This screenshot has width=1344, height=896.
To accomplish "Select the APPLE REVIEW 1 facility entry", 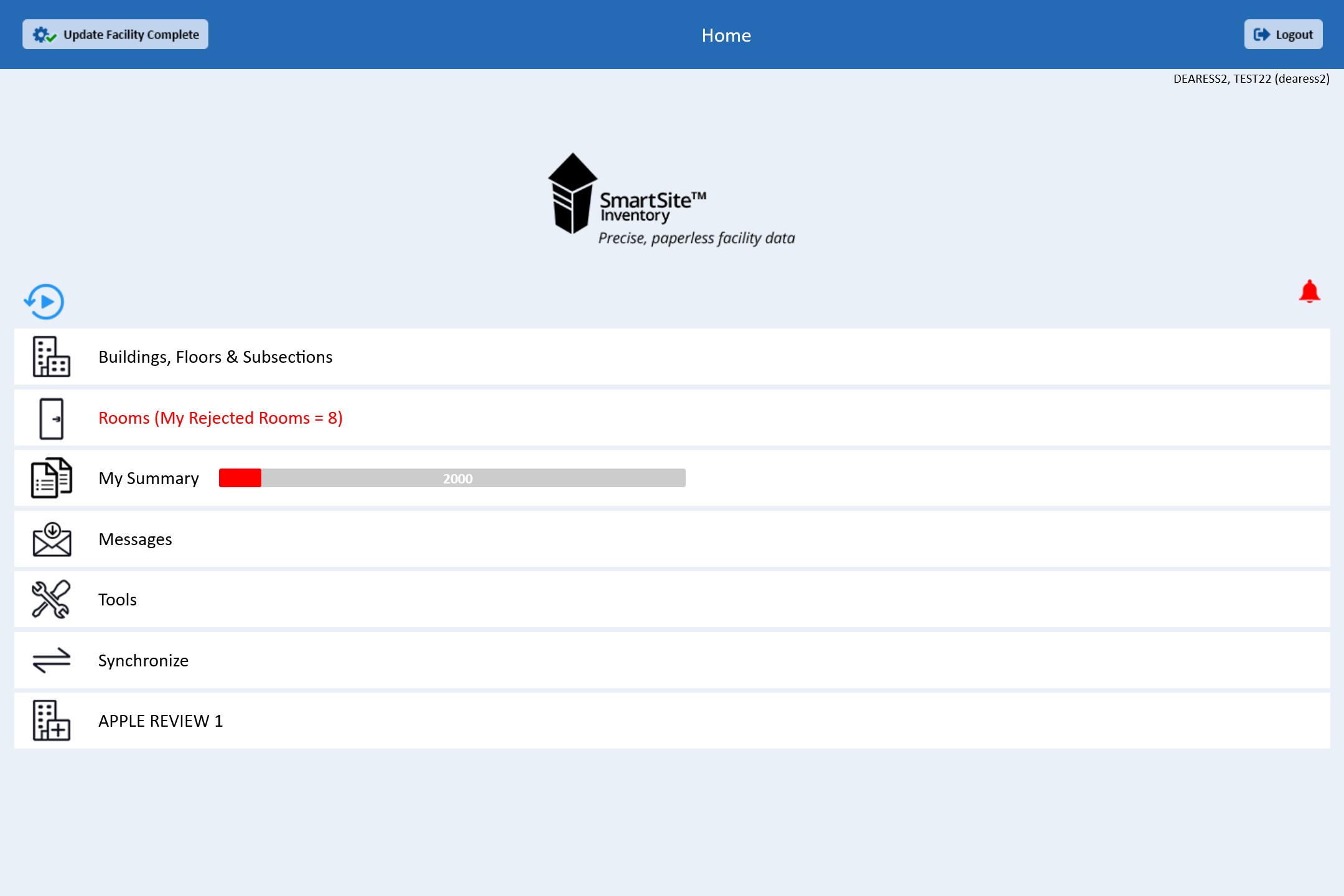I will (161, 721).
